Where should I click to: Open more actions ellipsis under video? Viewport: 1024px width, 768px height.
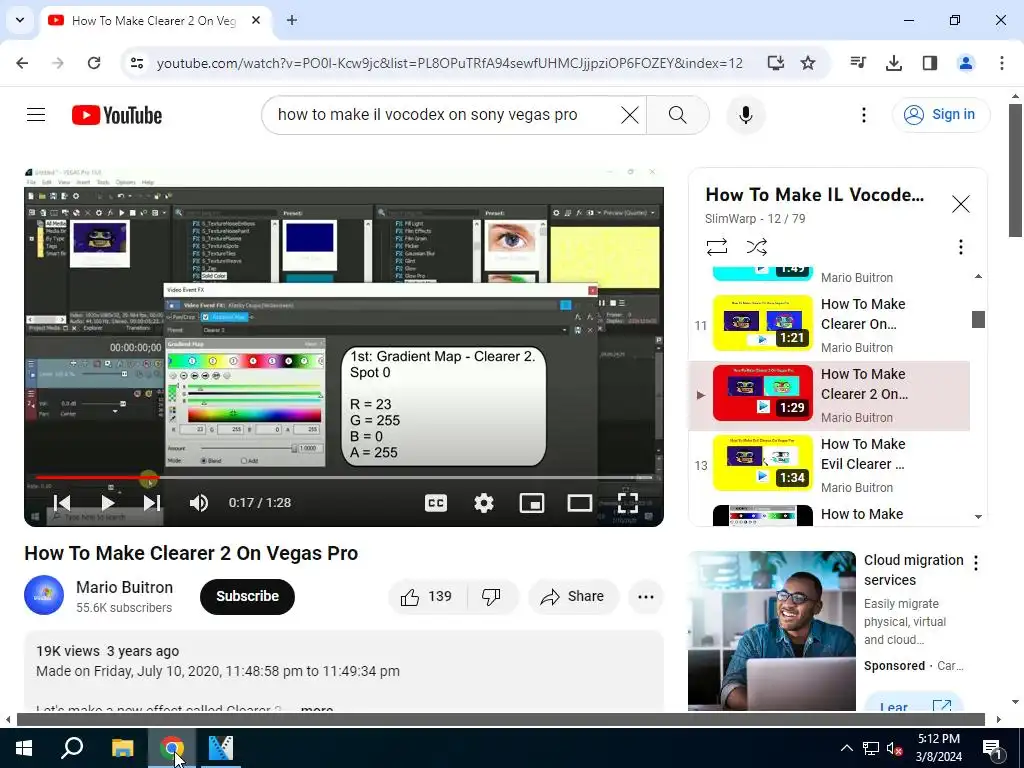pos(646,596)
